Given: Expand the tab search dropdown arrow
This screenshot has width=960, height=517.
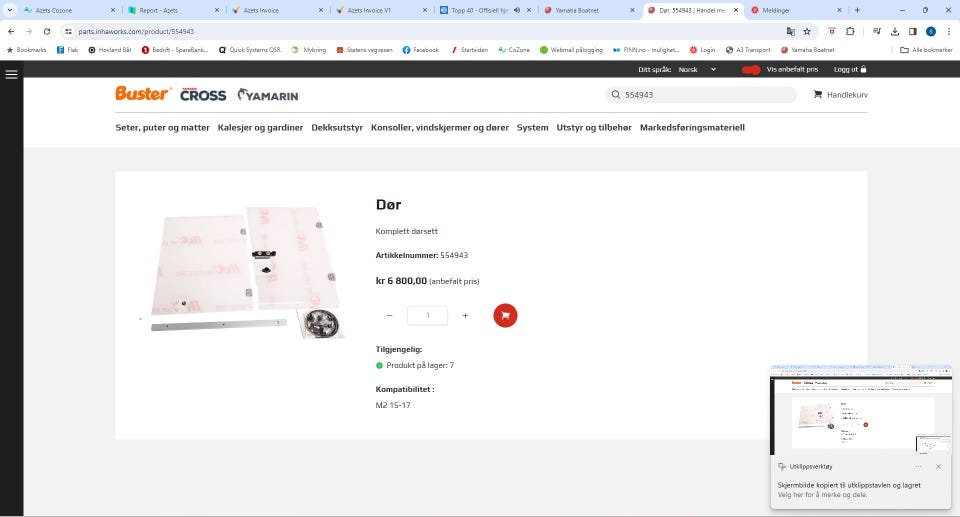Looking at the screenshot, I should click(x=10, y=10).
